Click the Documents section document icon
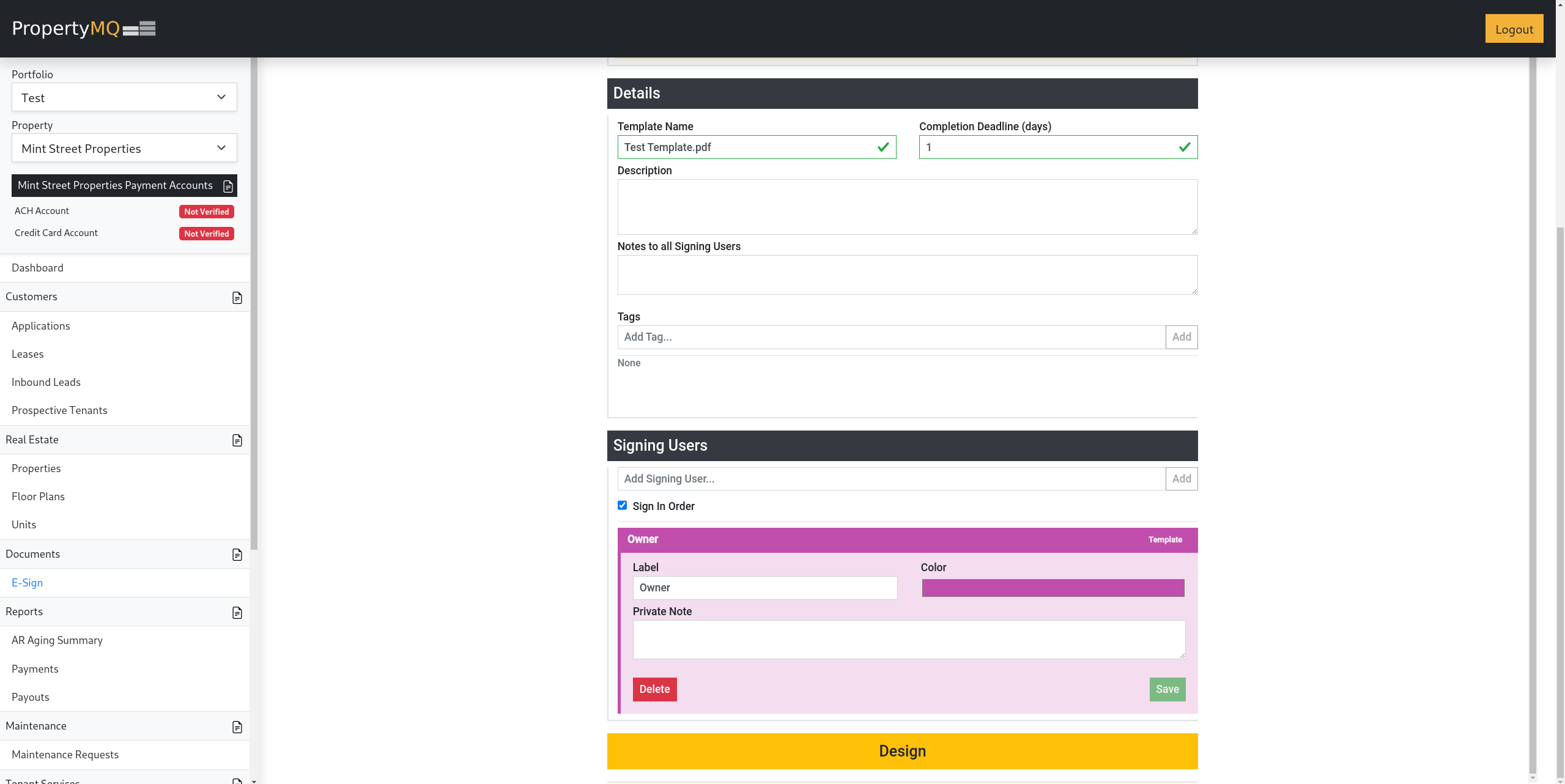 click(237, 555)
